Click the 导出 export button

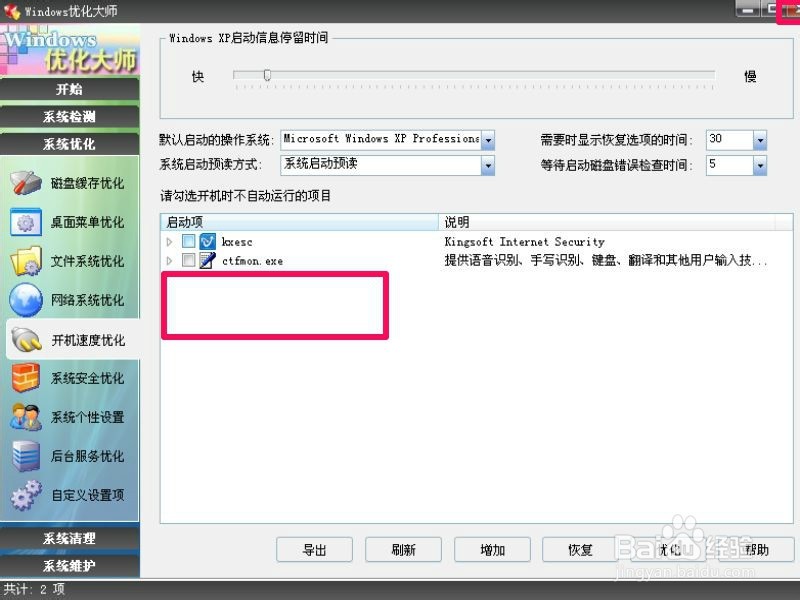(314, 550)
